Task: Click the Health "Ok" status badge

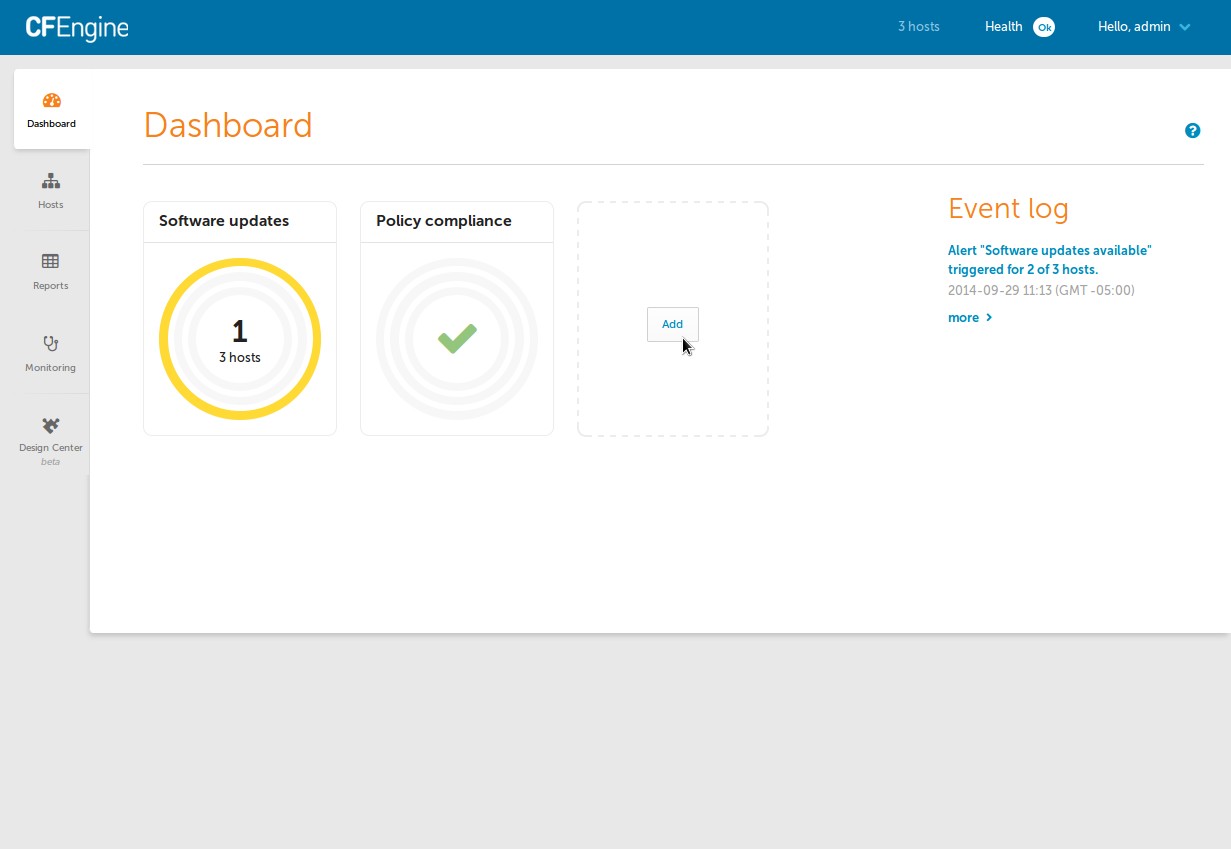Action: pos(1044,27)
